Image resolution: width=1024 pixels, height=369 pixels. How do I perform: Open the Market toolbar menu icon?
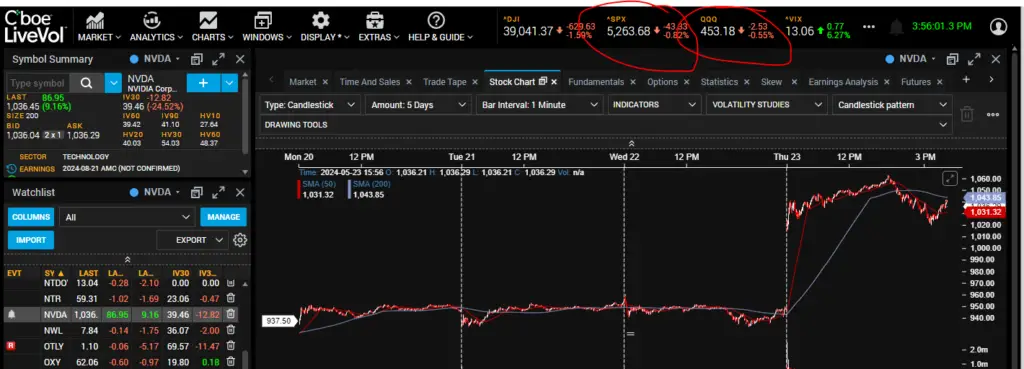pos(96,20)
